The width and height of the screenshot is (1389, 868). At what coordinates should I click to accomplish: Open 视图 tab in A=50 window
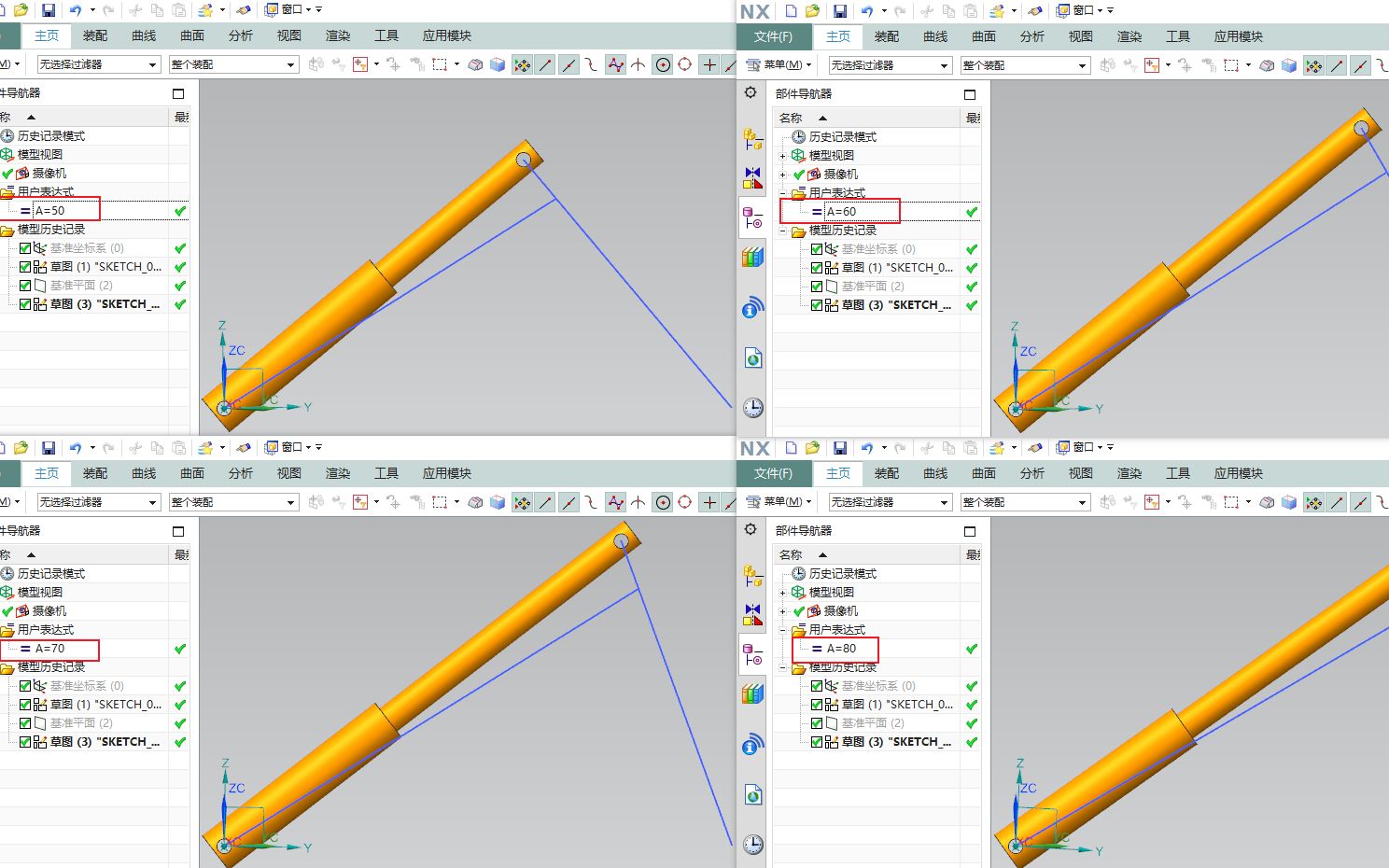pyautogui.click(x=289, y=35)
